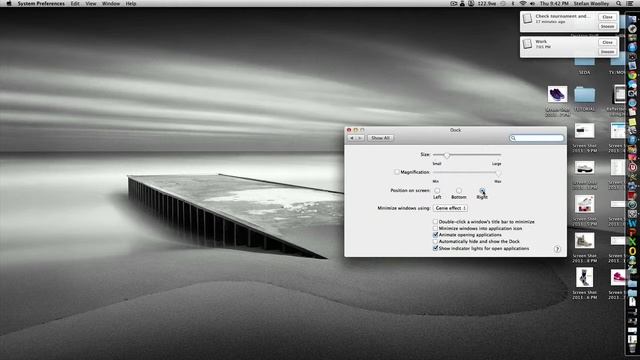Open the Genie effect dropdown
The width and height of the screenshot is (640, 360).
coord(450,208)
